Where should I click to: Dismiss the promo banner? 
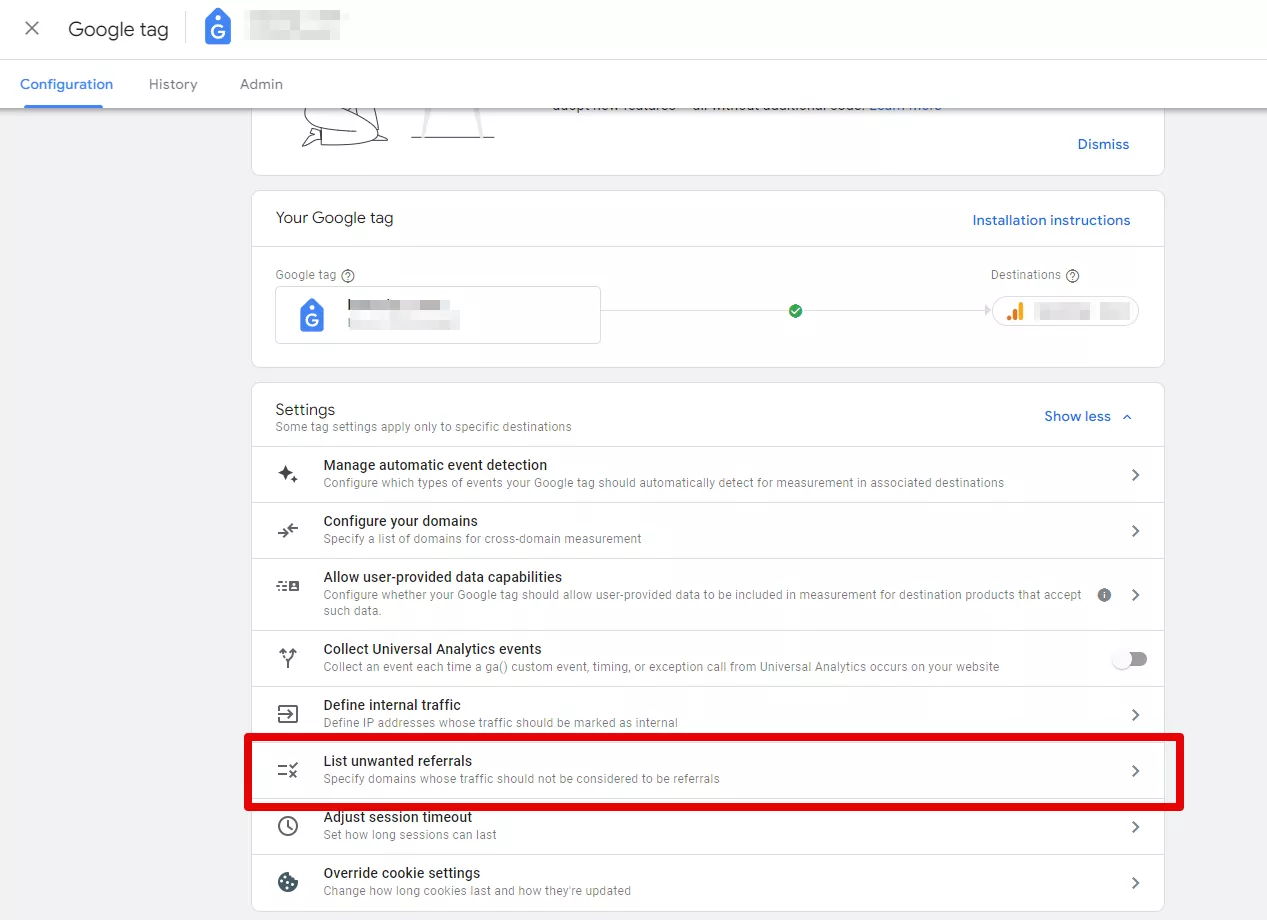tap(1103, 144)
